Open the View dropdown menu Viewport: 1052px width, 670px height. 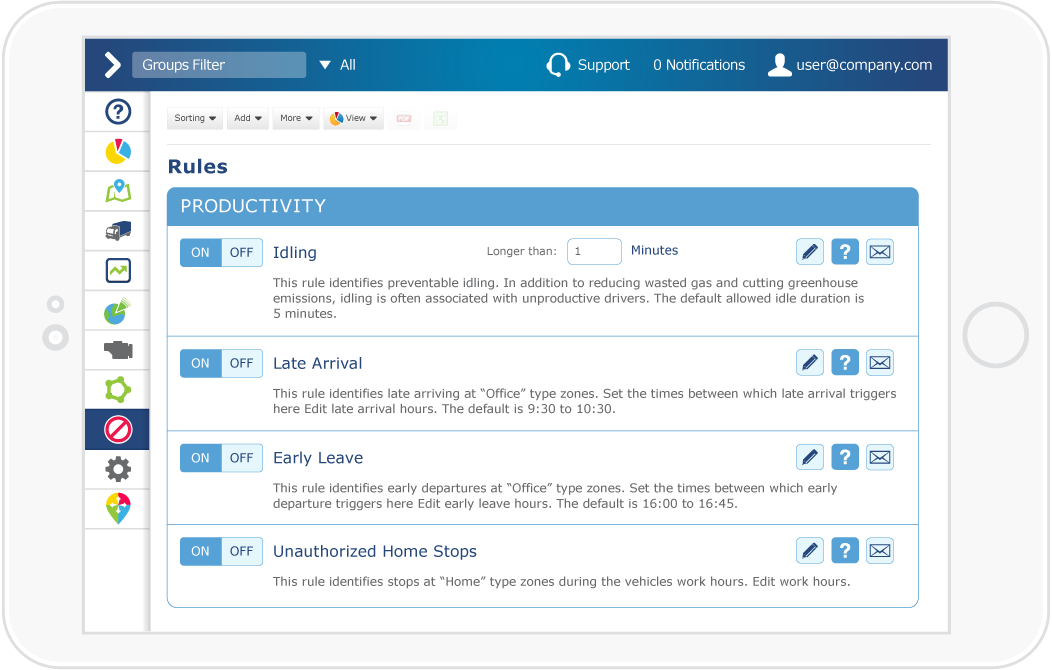pyautogui.click(x=353, y=118)
